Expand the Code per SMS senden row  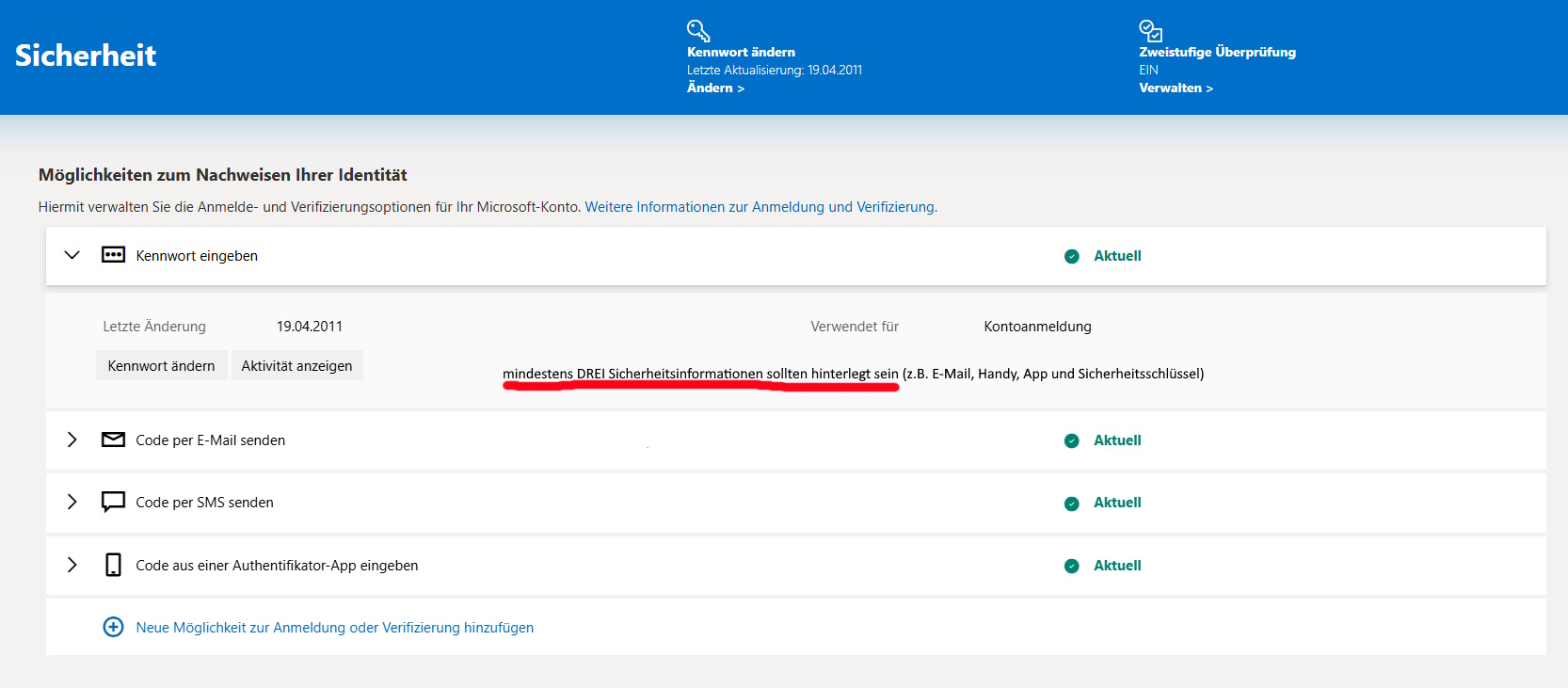coord(72,502)
